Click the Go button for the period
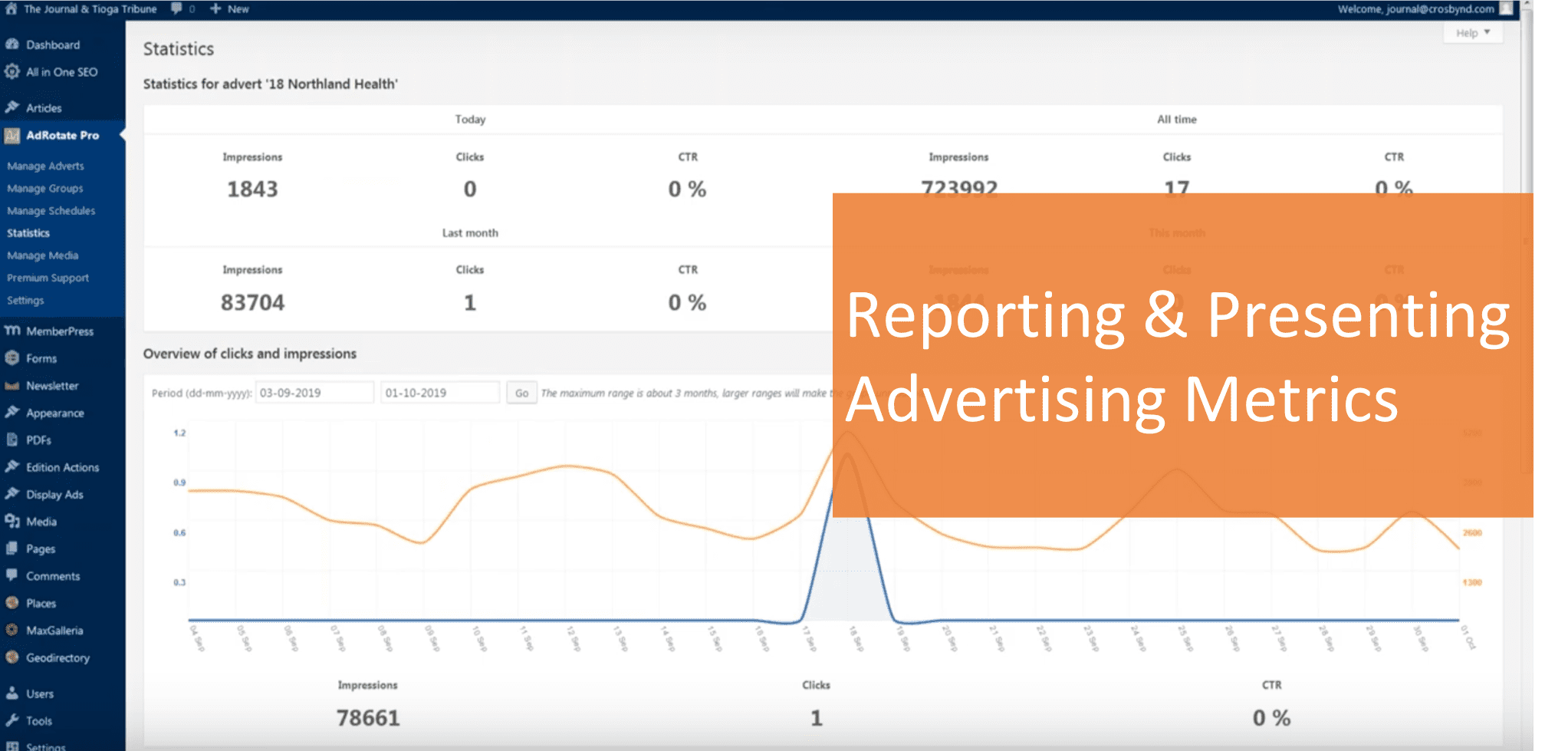Image resolution: width=1568 pixels, height=751 pixels. (x=521, y=393)
